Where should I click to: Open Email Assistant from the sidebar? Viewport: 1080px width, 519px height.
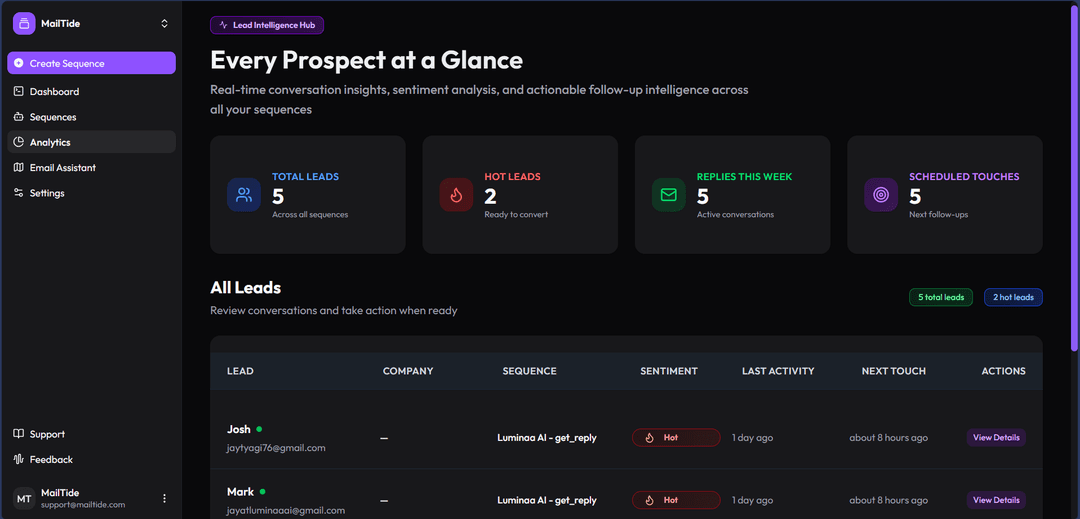pyautogui.click(x=62, y=168)
